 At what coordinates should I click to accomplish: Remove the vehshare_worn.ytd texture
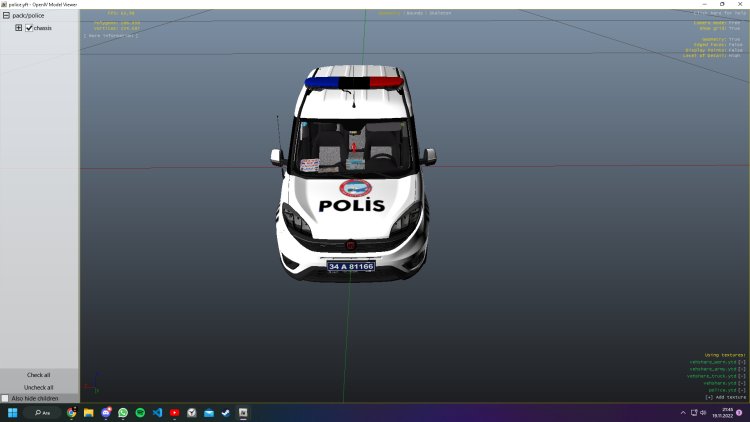(742, 362)
